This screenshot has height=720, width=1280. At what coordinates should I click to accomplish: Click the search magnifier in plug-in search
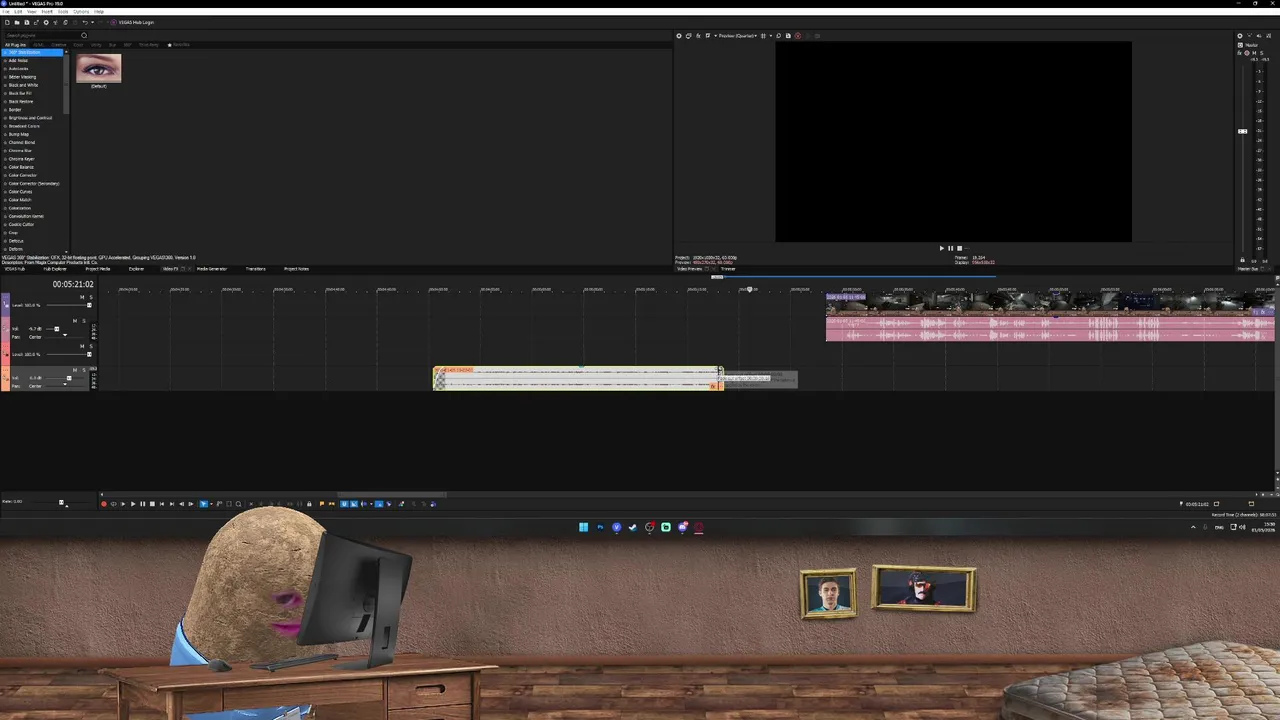click(x=84, y=35)
